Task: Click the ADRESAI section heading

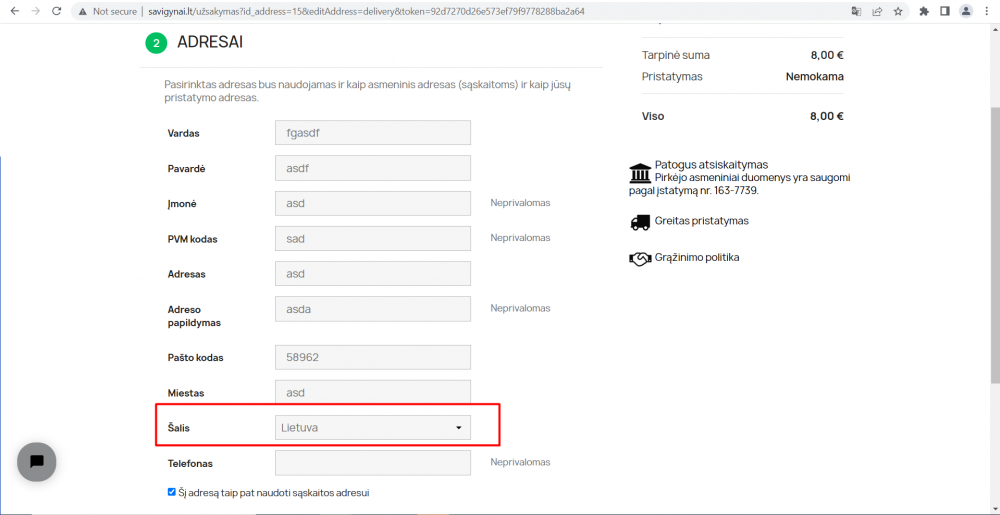Action: (210, 43)
